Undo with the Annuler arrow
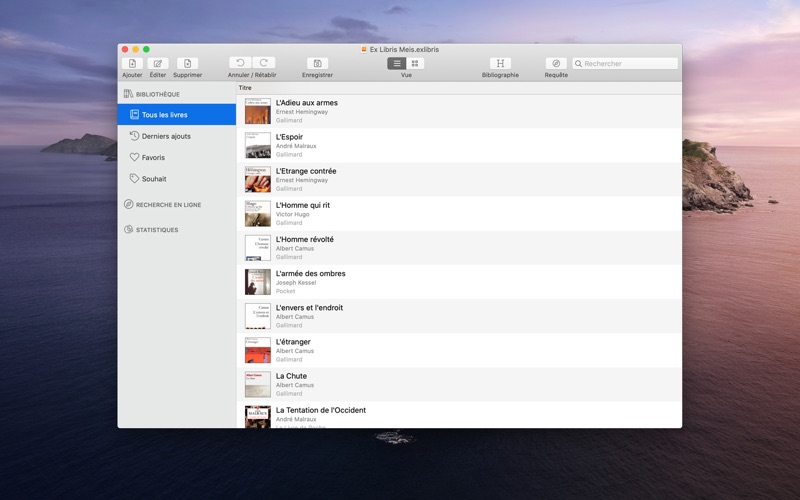This screenshot has width=800, height=500. [240, 63]
